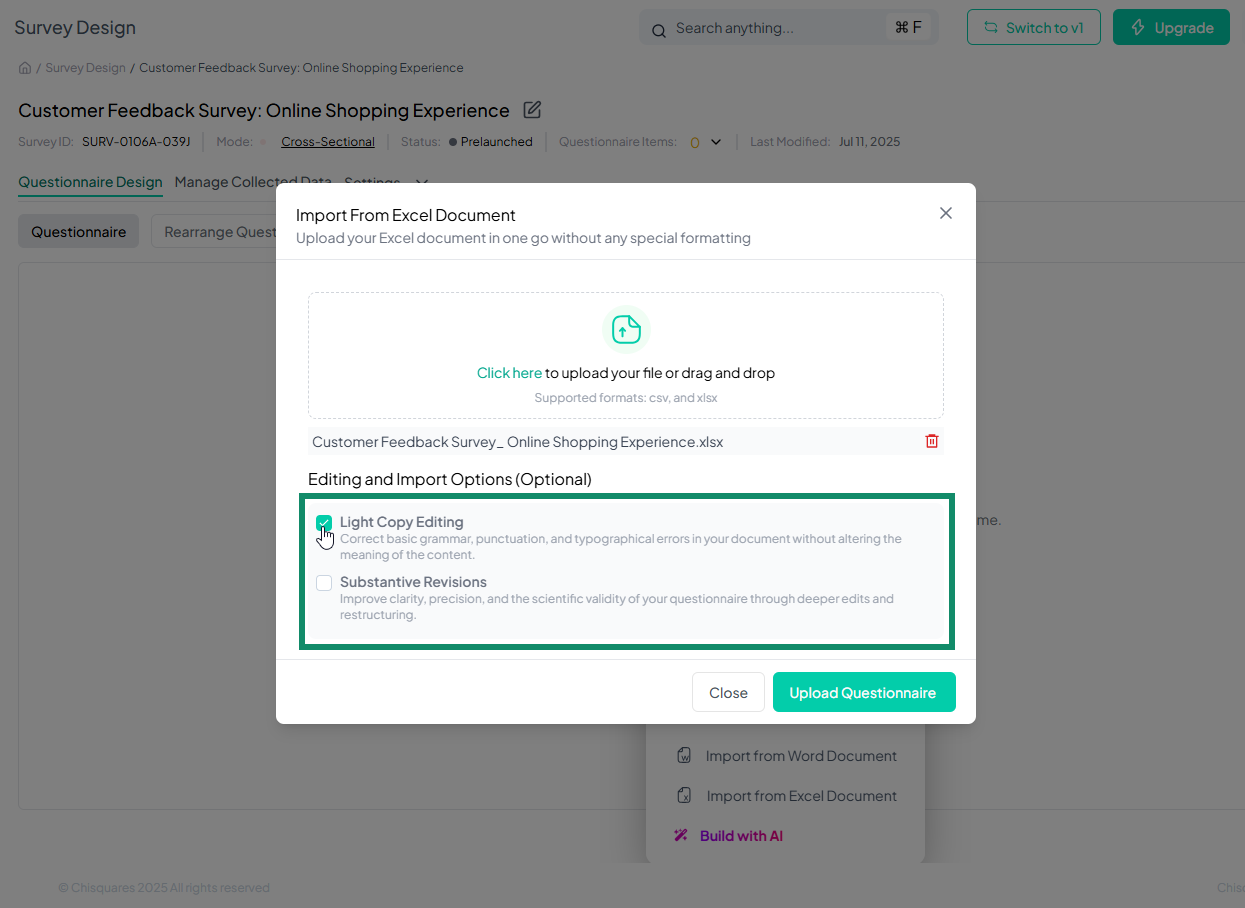This screenshot has width=1245, height=908.
Task: Click the Switch to v1 button
Action: coord(1033,28)
